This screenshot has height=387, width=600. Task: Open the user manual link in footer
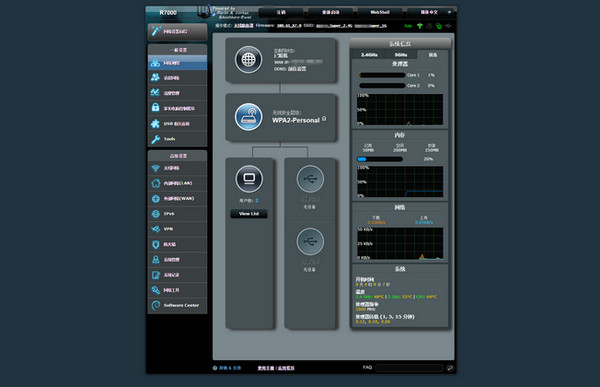pyautogui.click(x=266, y=368)
